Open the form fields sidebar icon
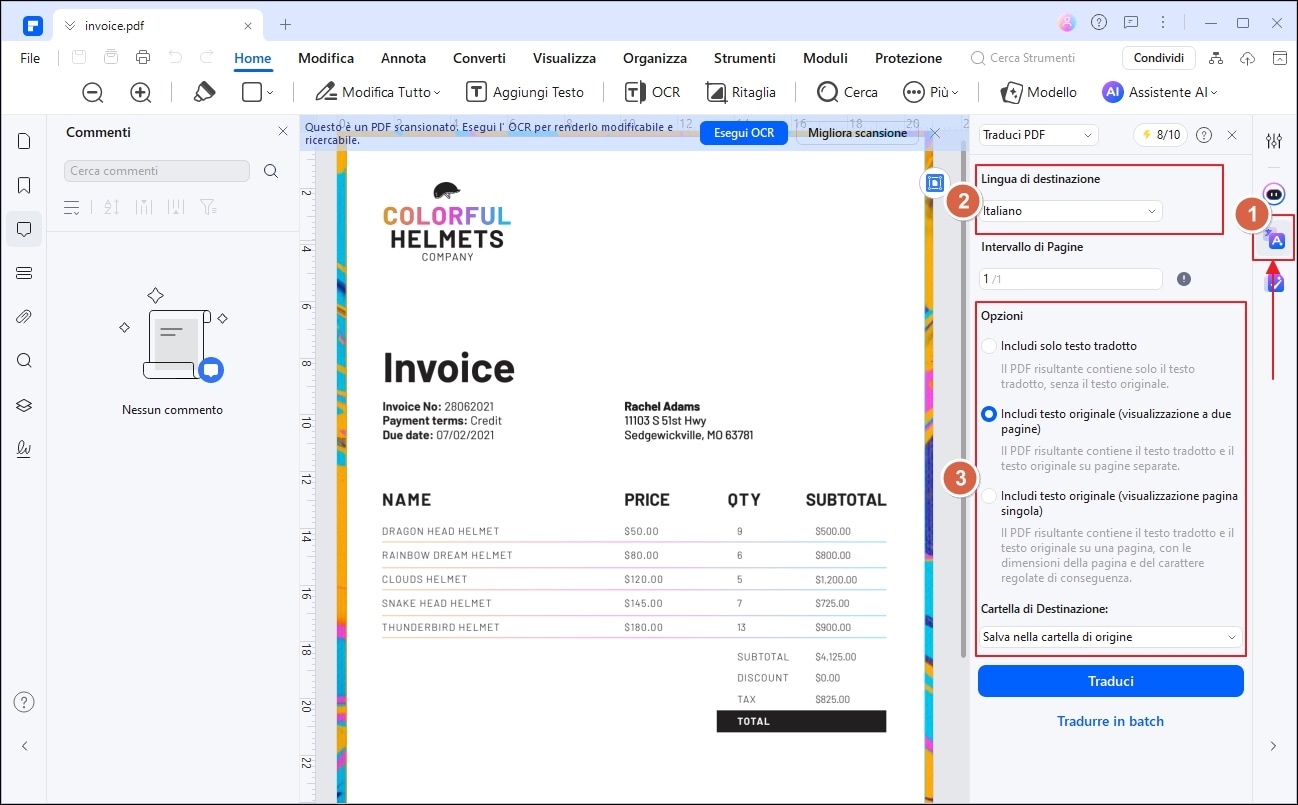The width and height of the screenshot is (1298, 805). point(24,273)
